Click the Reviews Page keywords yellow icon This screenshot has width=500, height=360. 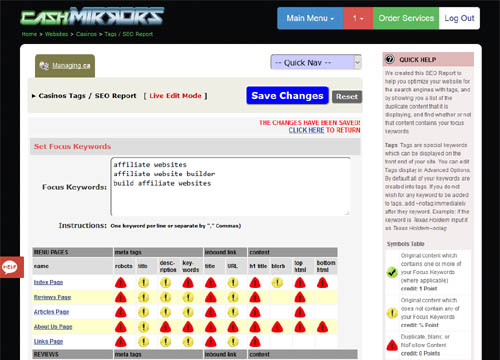pos(188,297)
